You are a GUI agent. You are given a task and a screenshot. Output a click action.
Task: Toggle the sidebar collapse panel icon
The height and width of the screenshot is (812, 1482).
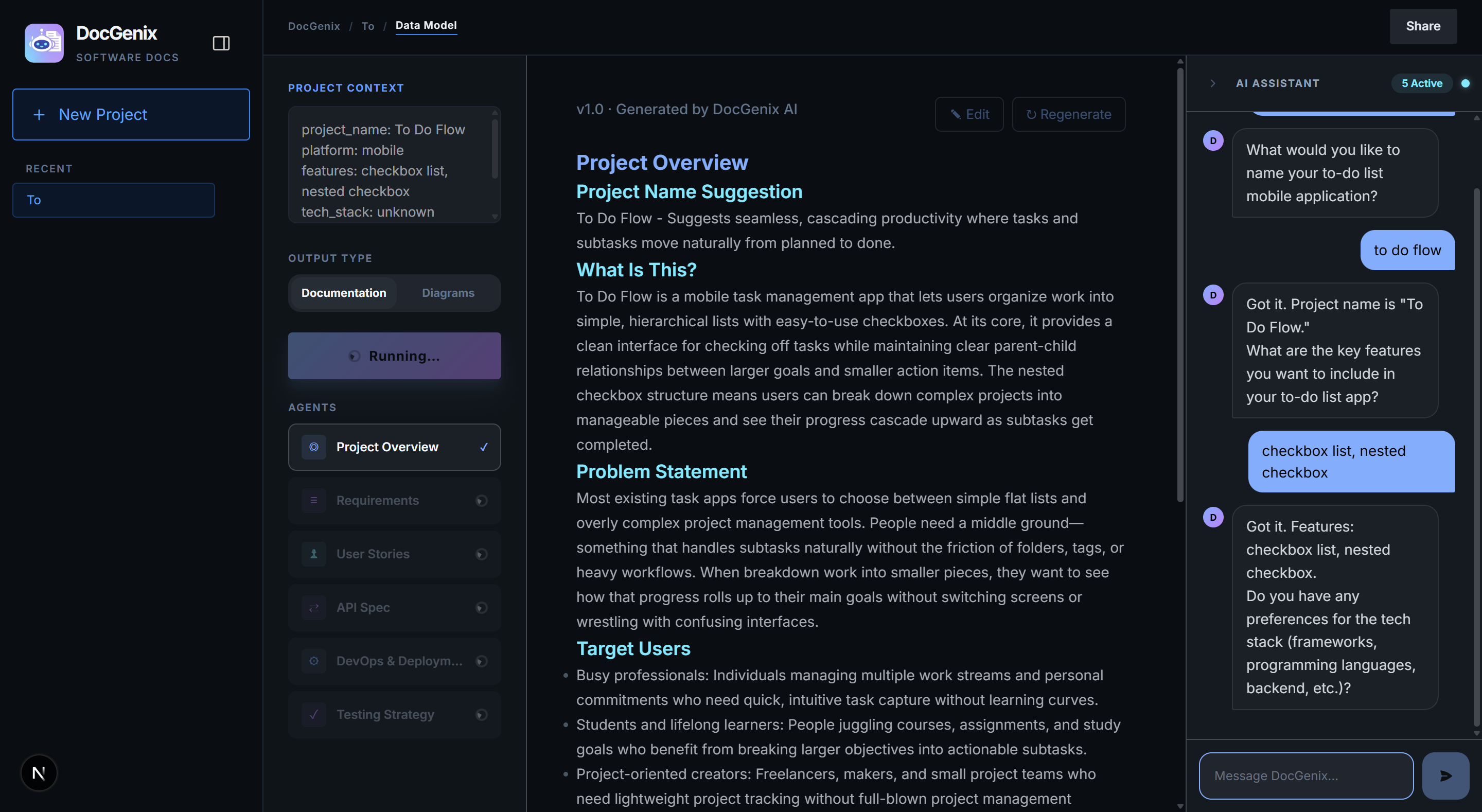(221, 43)
